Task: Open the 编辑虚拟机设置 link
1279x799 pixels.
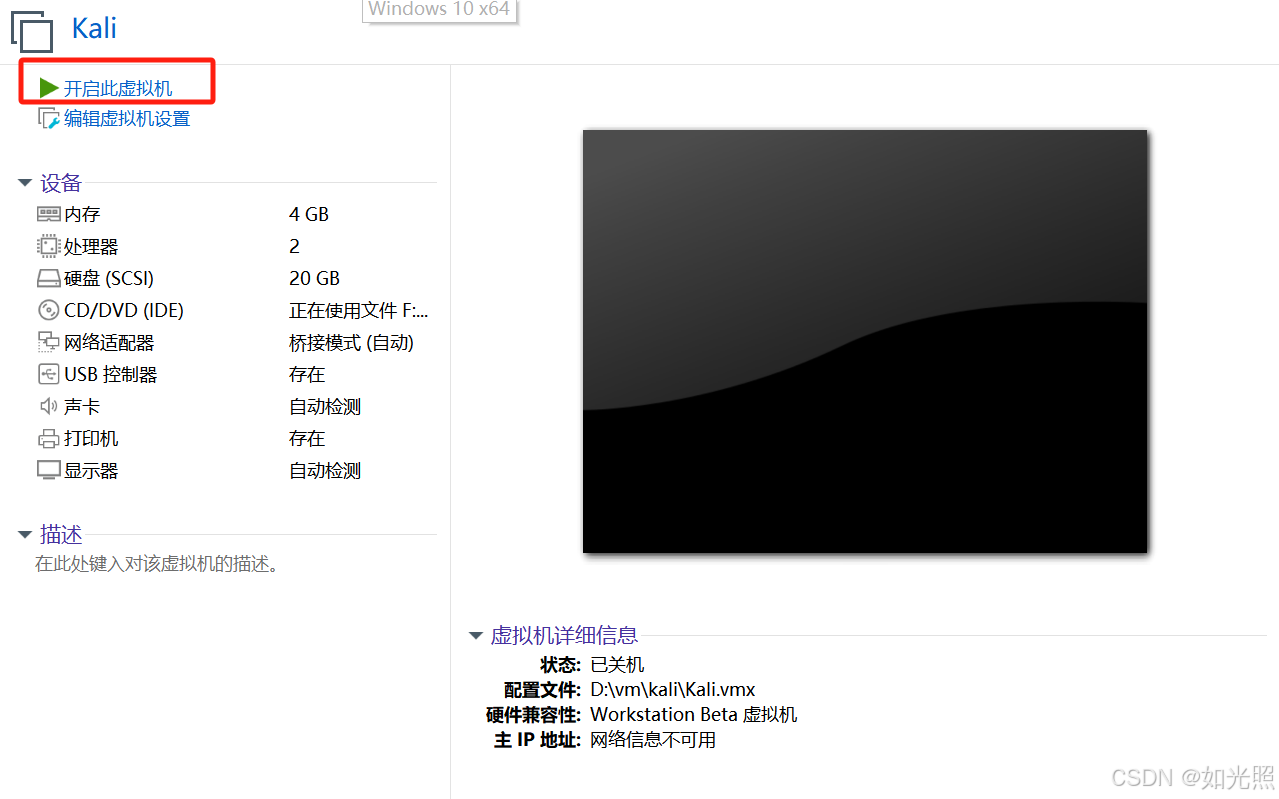Action: pos(127,119)
